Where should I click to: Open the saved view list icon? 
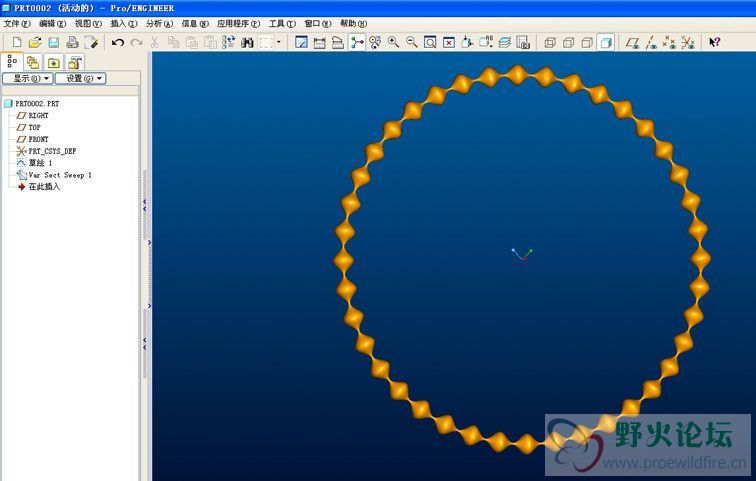click(486, 42)
